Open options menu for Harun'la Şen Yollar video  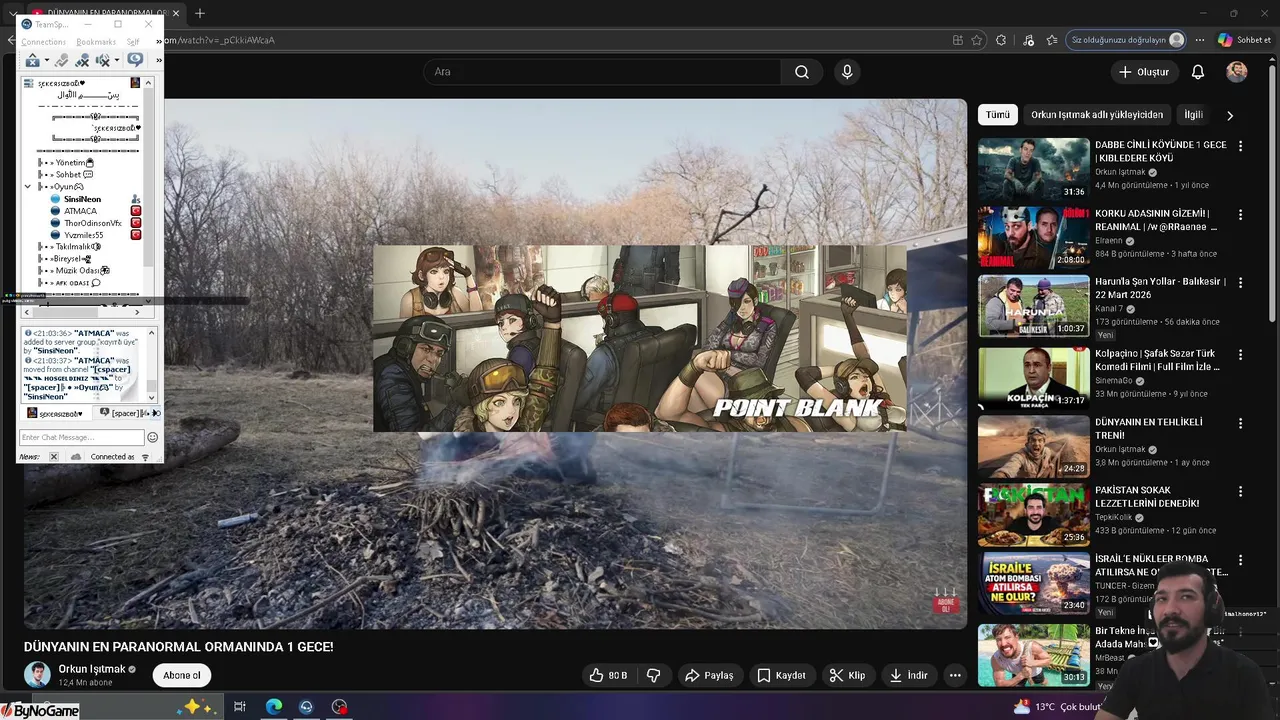coord(1240,283)
